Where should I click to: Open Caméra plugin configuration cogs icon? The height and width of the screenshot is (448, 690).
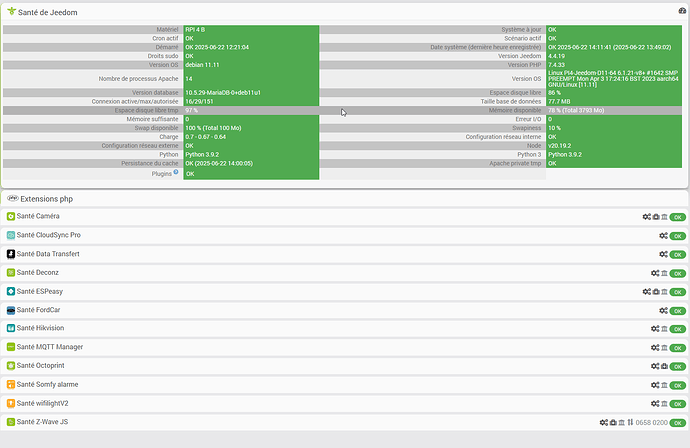(x=646, y=217)
